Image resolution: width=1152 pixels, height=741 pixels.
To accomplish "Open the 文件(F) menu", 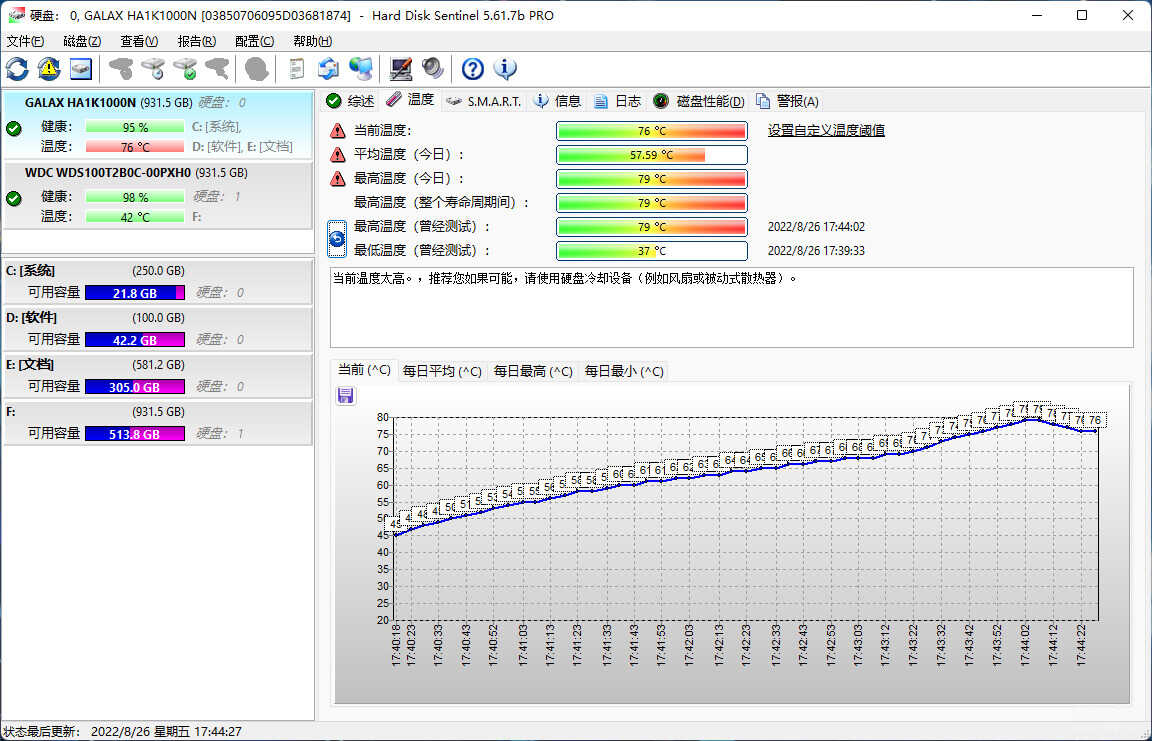I will [x=26, y=41].
